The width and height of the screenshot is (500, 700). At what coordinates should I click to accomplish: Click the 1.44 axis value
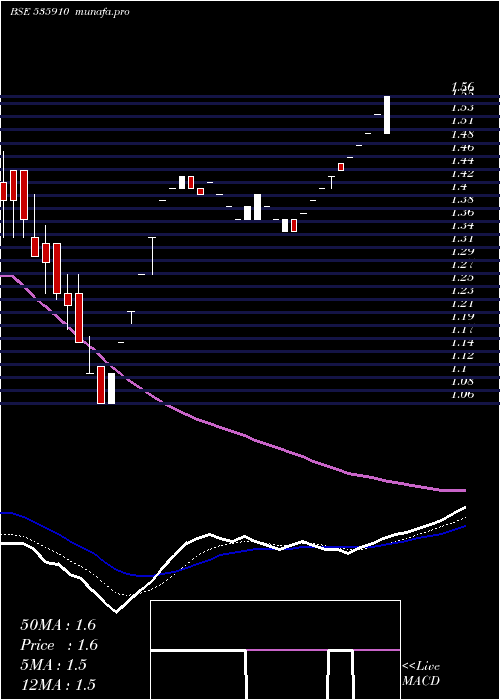(462, 160)
